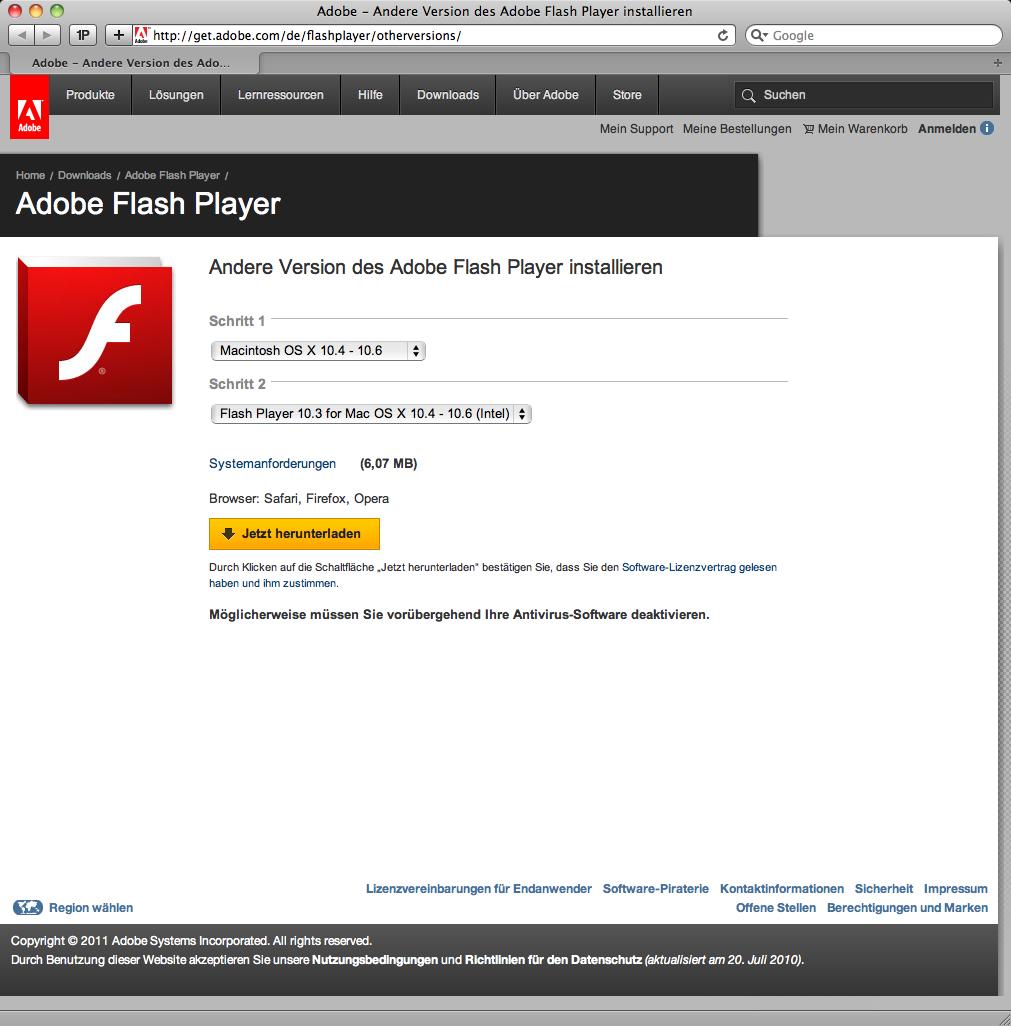
Task: Click Home in the breadcrumb
Action: point(30,175)
